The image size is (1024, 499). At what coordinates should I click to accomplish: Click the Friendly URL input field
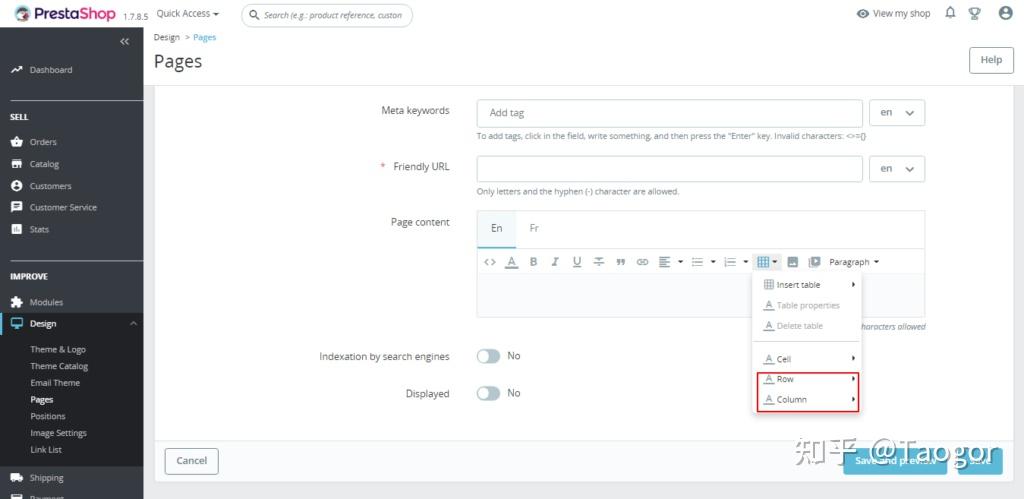click(669, 169)
